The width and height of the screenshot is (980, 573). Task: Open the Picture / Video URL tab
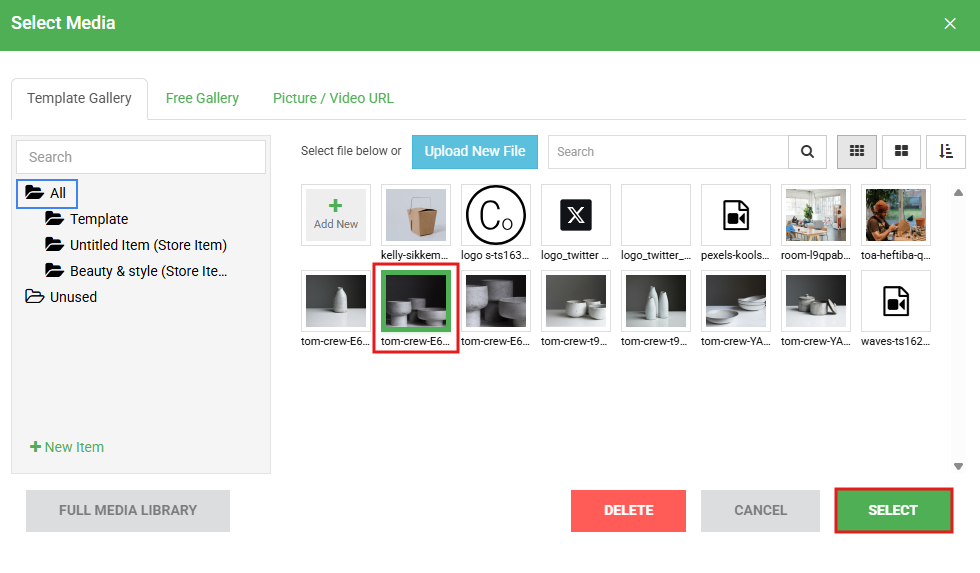333,98
